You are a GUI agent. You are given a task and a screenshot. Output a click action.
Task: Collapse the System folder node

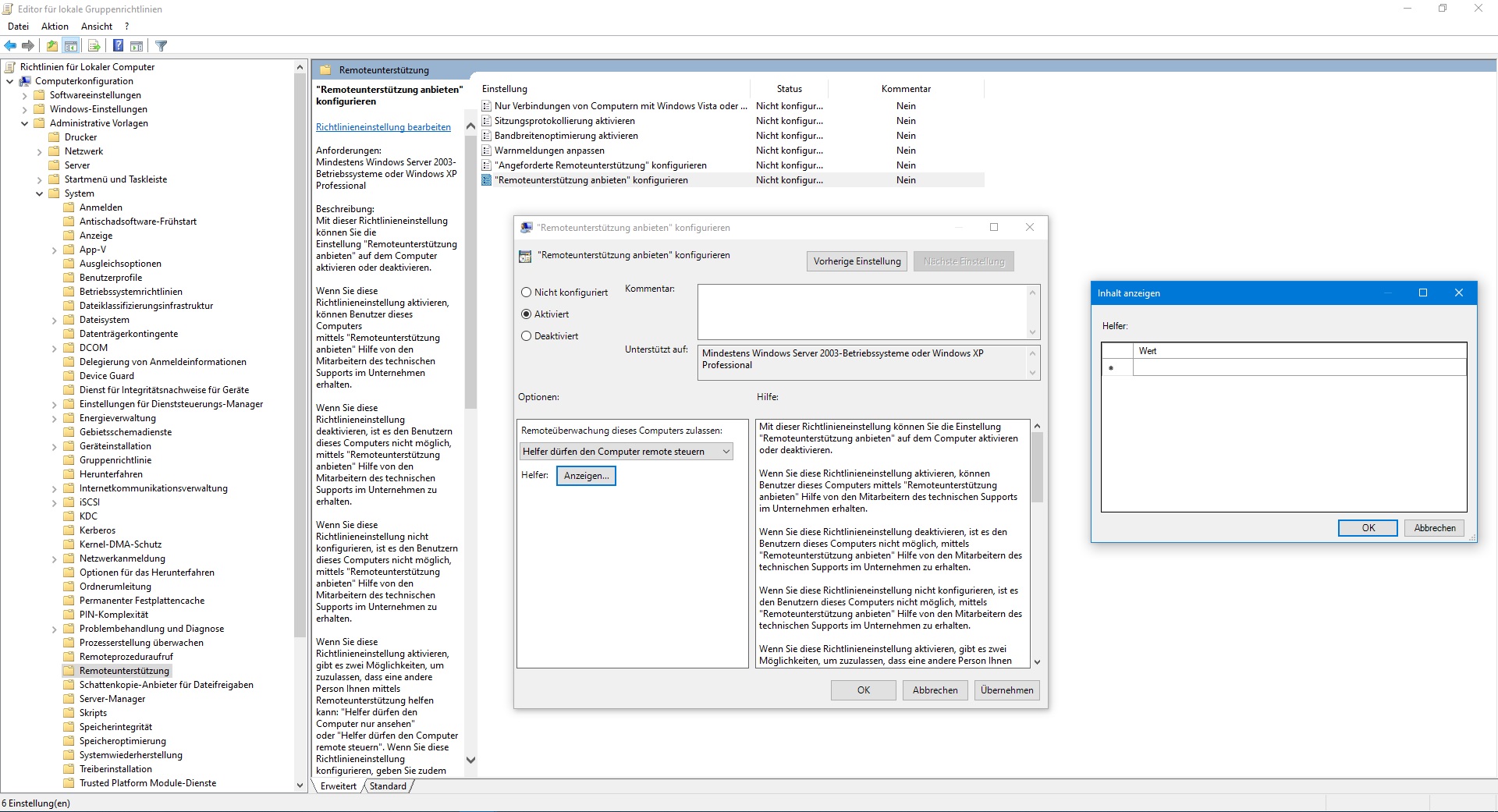point(39,193)
